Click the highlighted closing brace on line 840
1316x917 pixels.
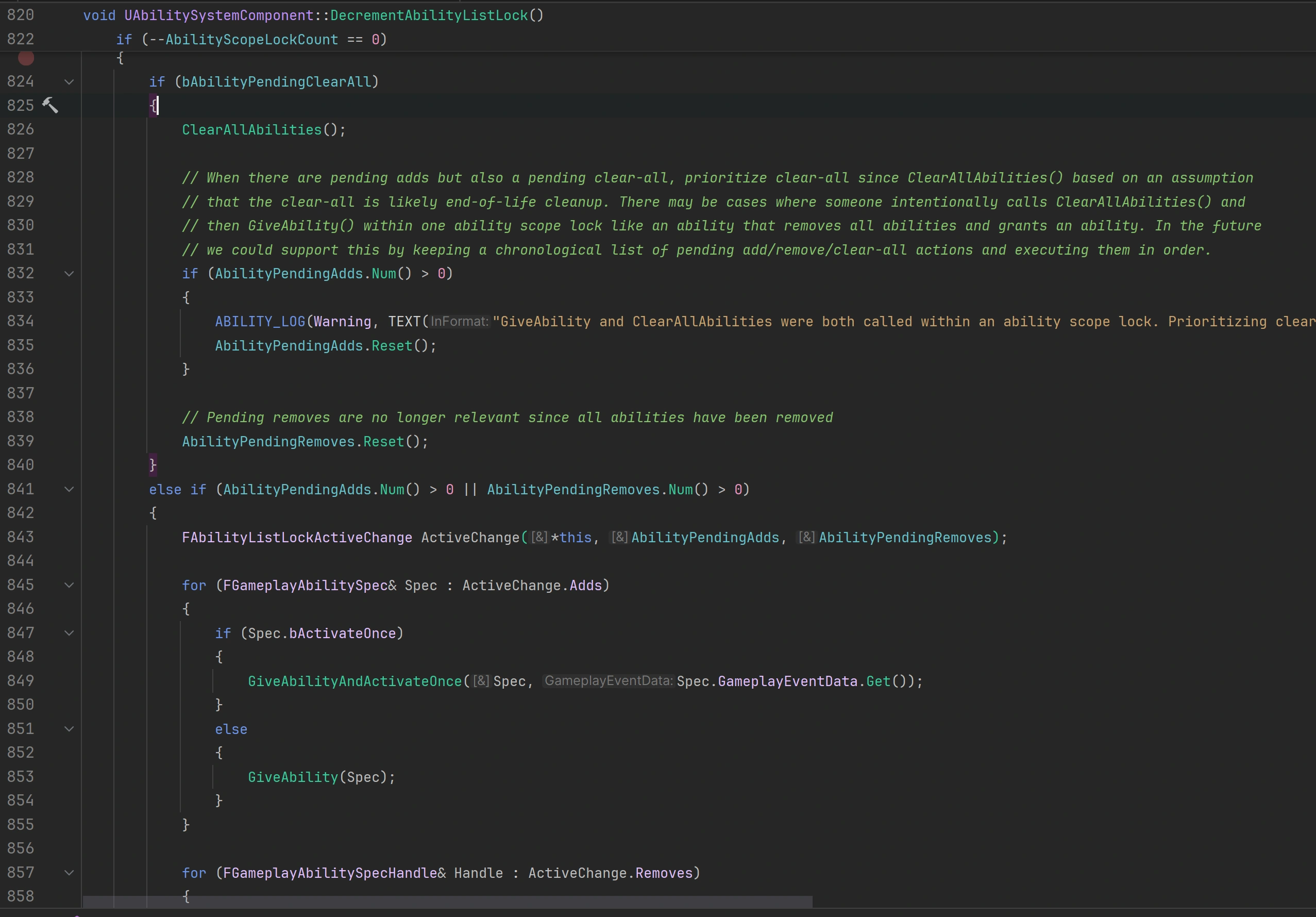click(153, 464)
